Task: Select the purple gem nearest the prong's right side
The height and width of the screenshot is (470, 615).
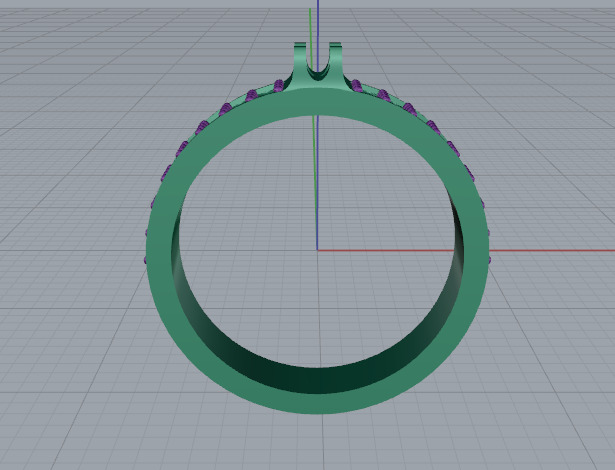Action: click(x=357, y=86)
